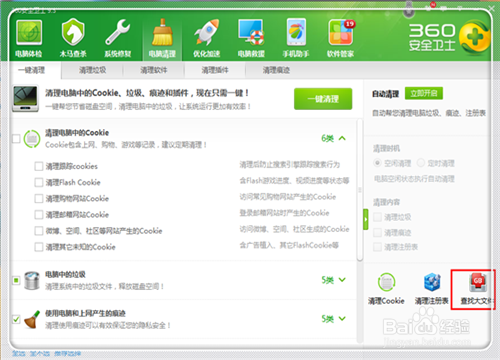This screenshot has height=360, width=500.
Task: Open the 清理注册表 blue cubes icon
Action: pos(432,282)
